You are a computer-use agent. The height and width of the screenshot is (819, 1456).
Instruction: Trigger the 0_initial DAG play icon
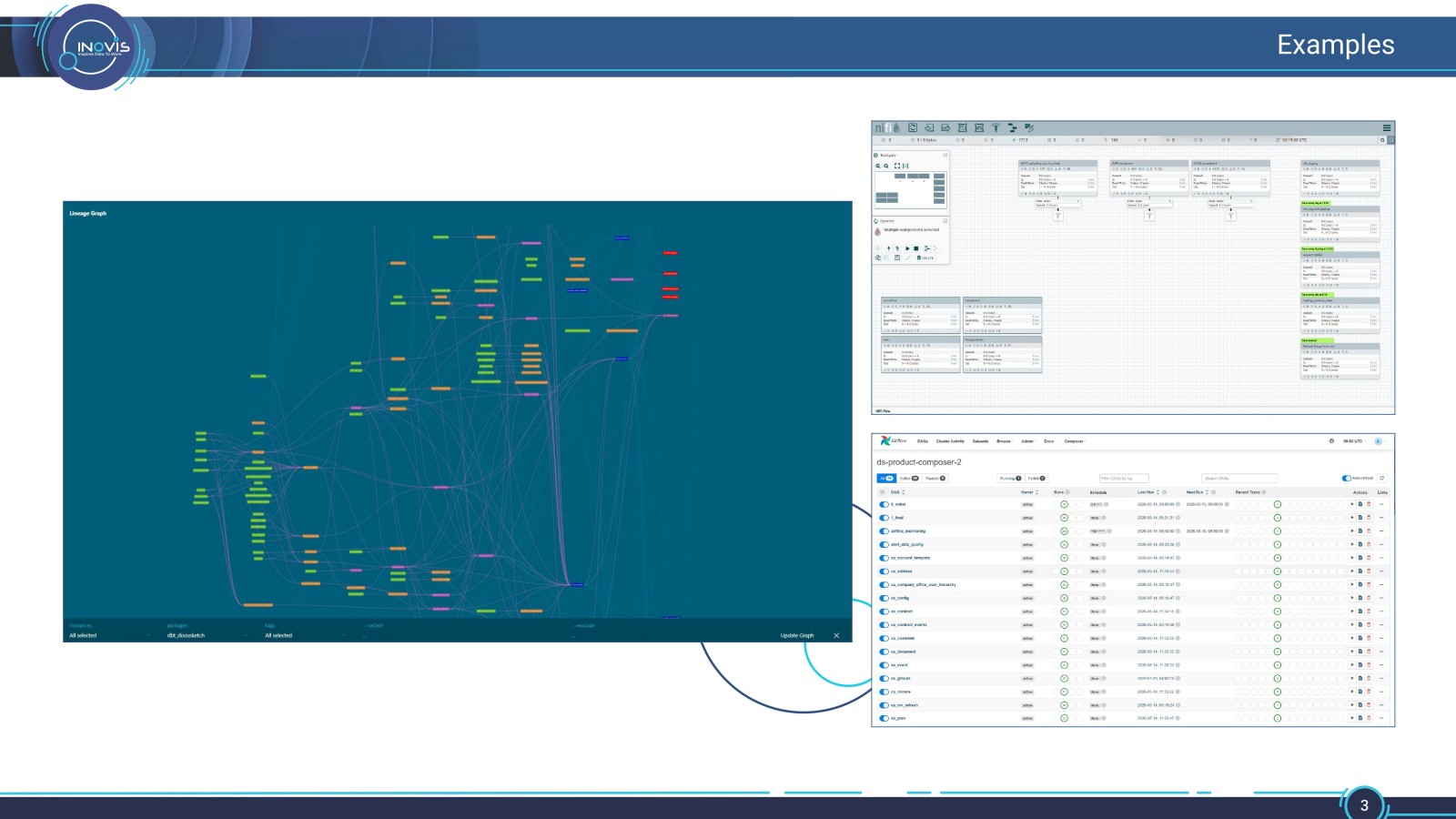tap(1352, 504)
